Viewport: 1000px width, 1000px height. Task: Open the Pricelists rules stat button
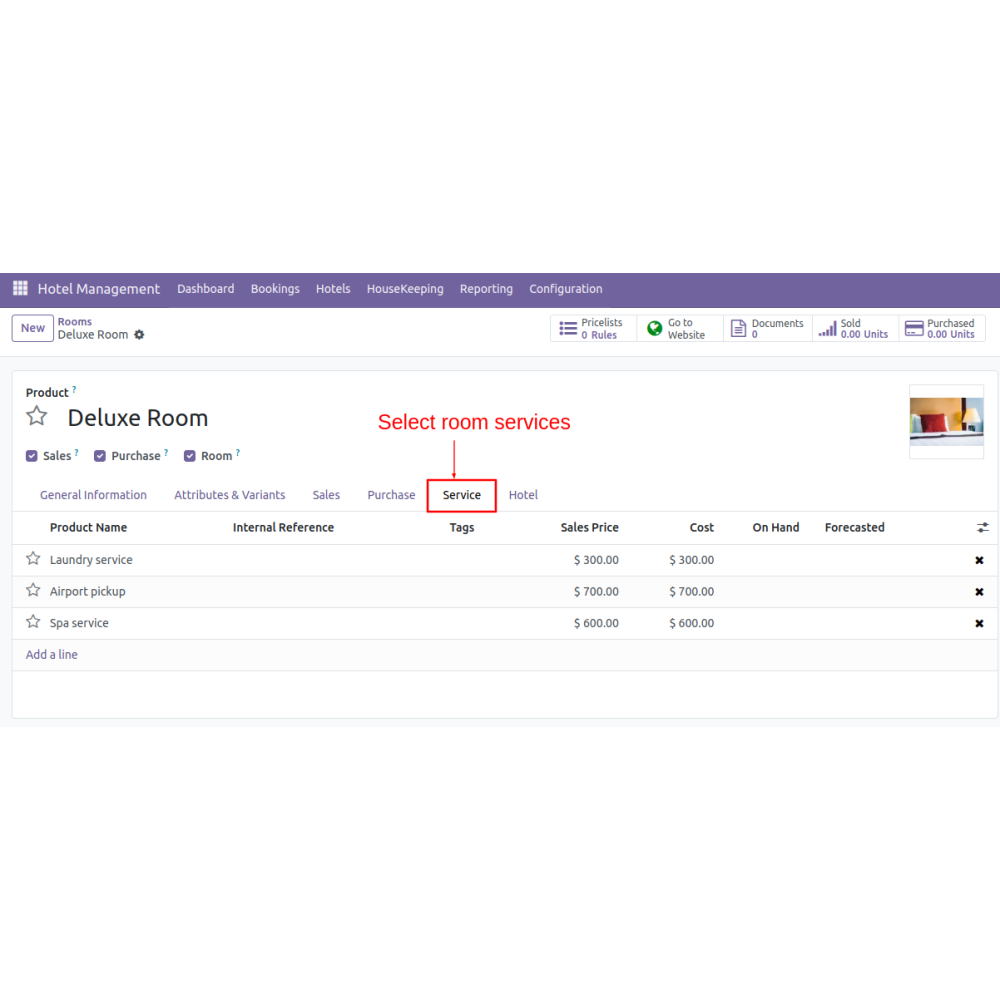coord(593,329)
